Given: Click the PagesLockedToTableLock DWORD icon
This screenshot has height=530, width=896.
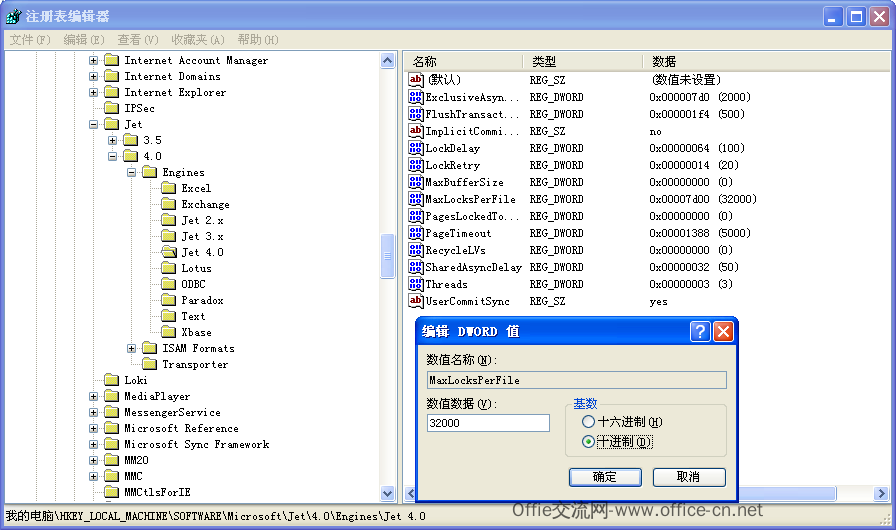Looking at the screenshot, I should pyautogui.click(x=415, y=216).
